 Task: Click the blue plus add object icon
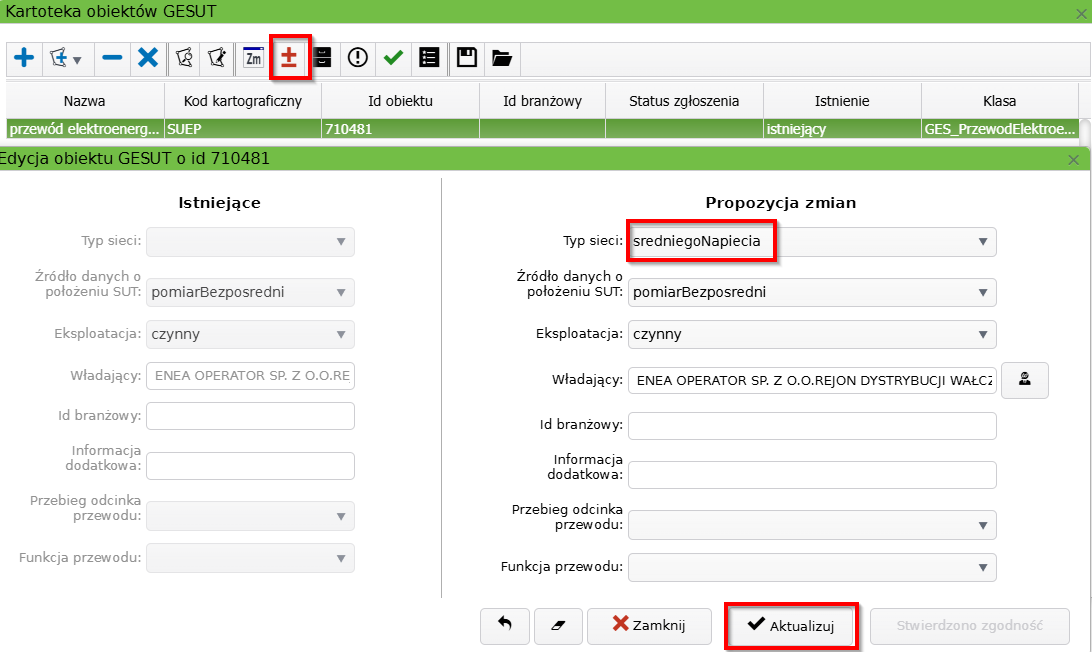pos(24,58)
